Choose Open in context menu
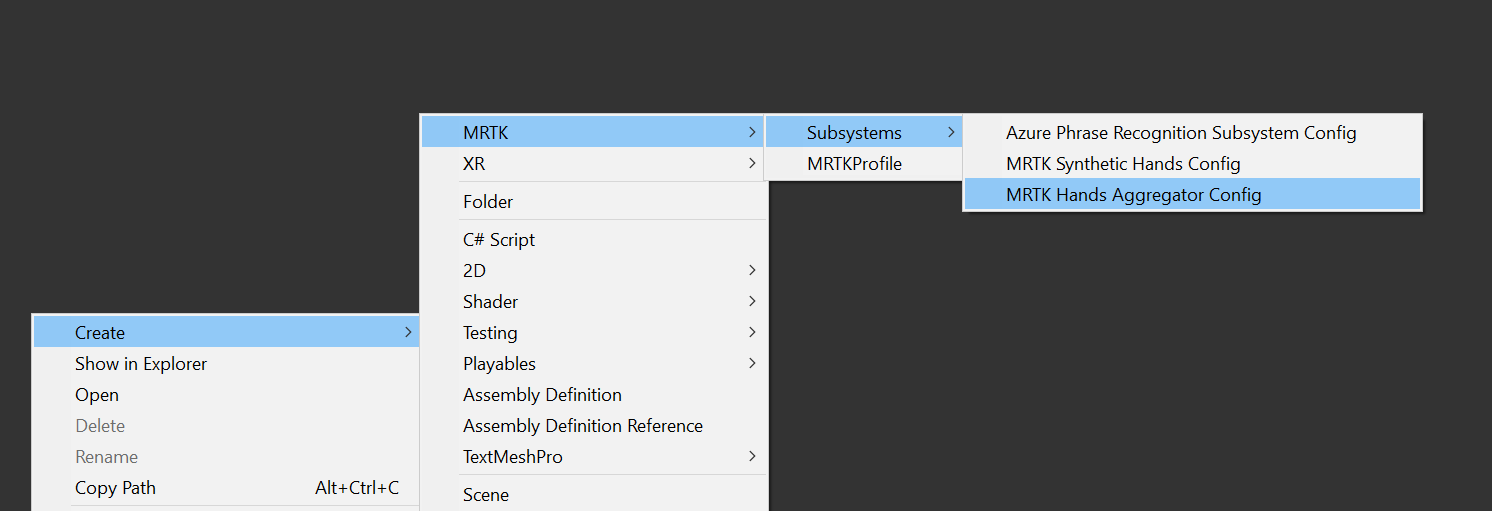Image resolution: width=1492 pixels, height=511 pixels. pyautogui.click(x=226, y=394)
